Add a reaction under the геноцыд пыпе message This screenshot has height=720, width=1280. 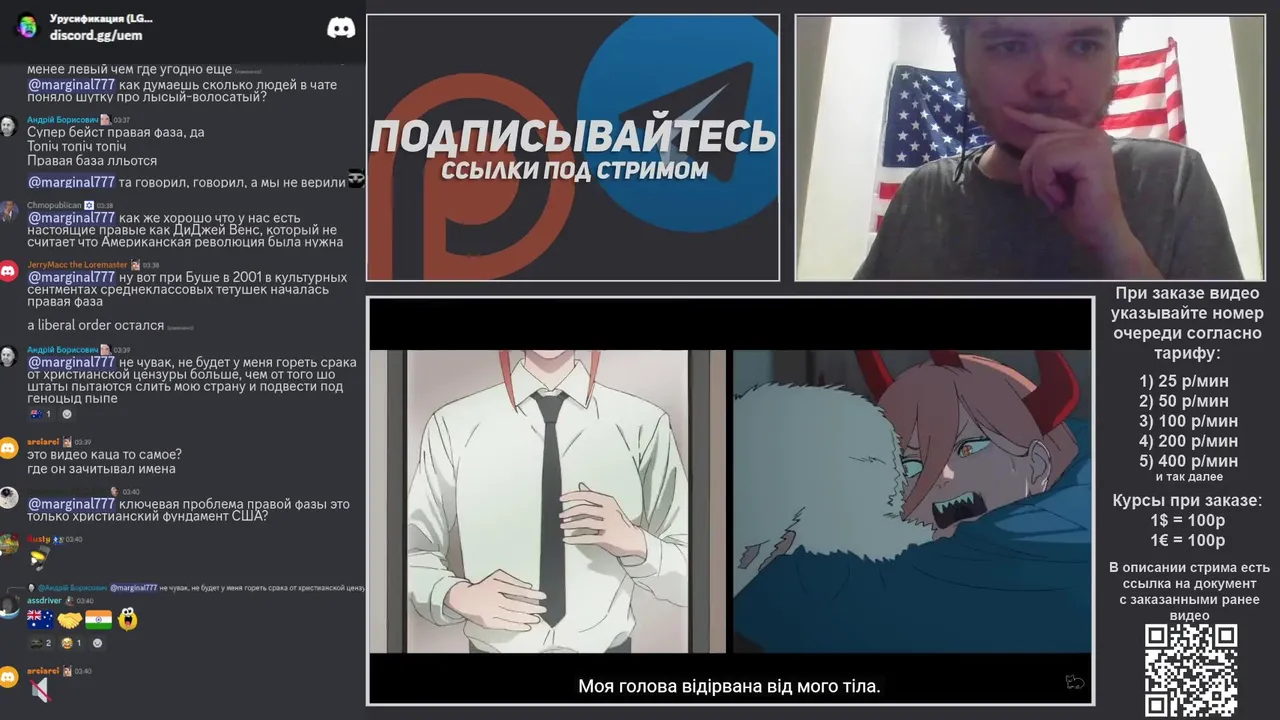[67, 414]
